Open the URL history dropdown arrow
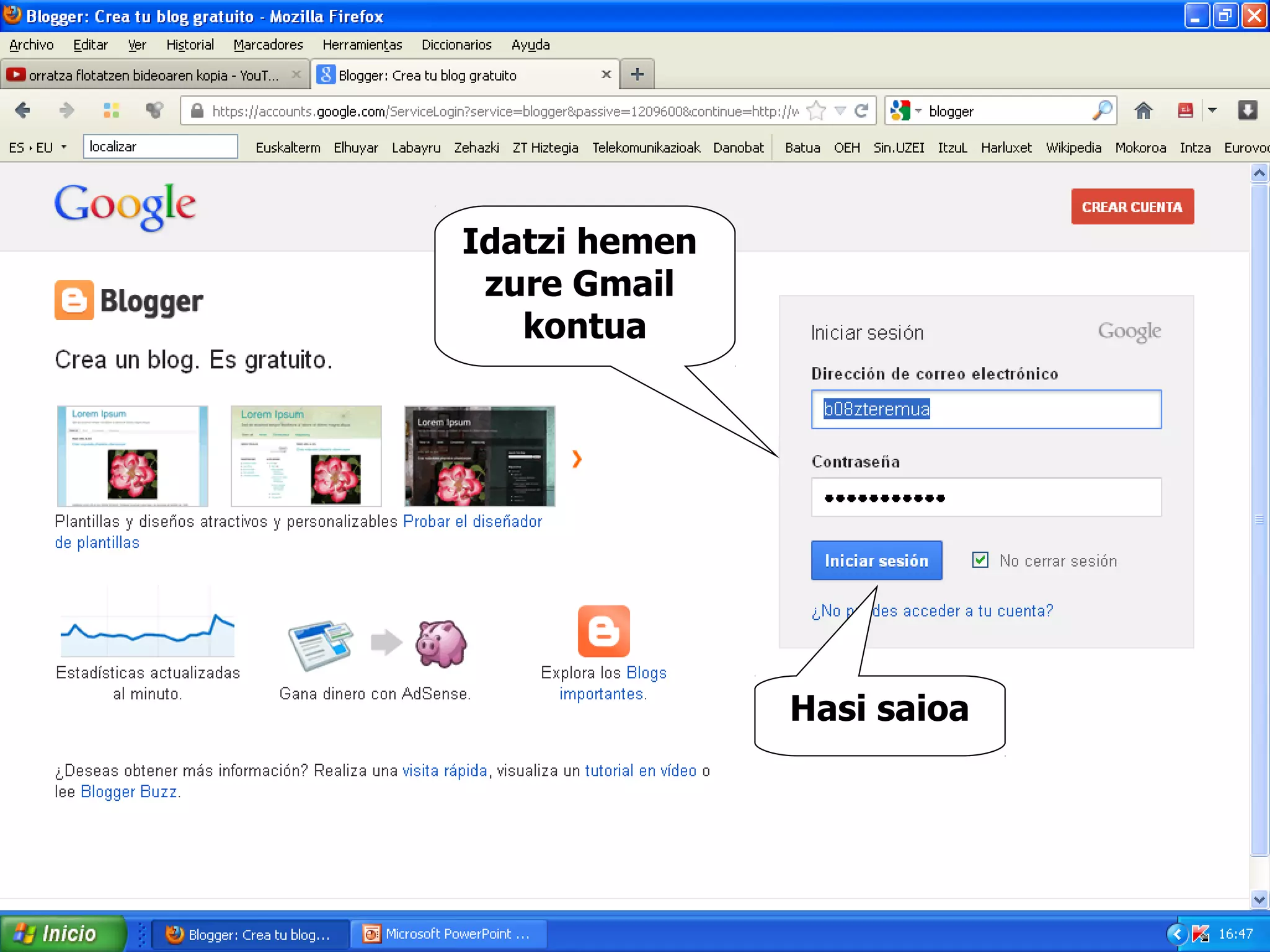The width and height of the screenshot is (1270, 952). [840, 111]
